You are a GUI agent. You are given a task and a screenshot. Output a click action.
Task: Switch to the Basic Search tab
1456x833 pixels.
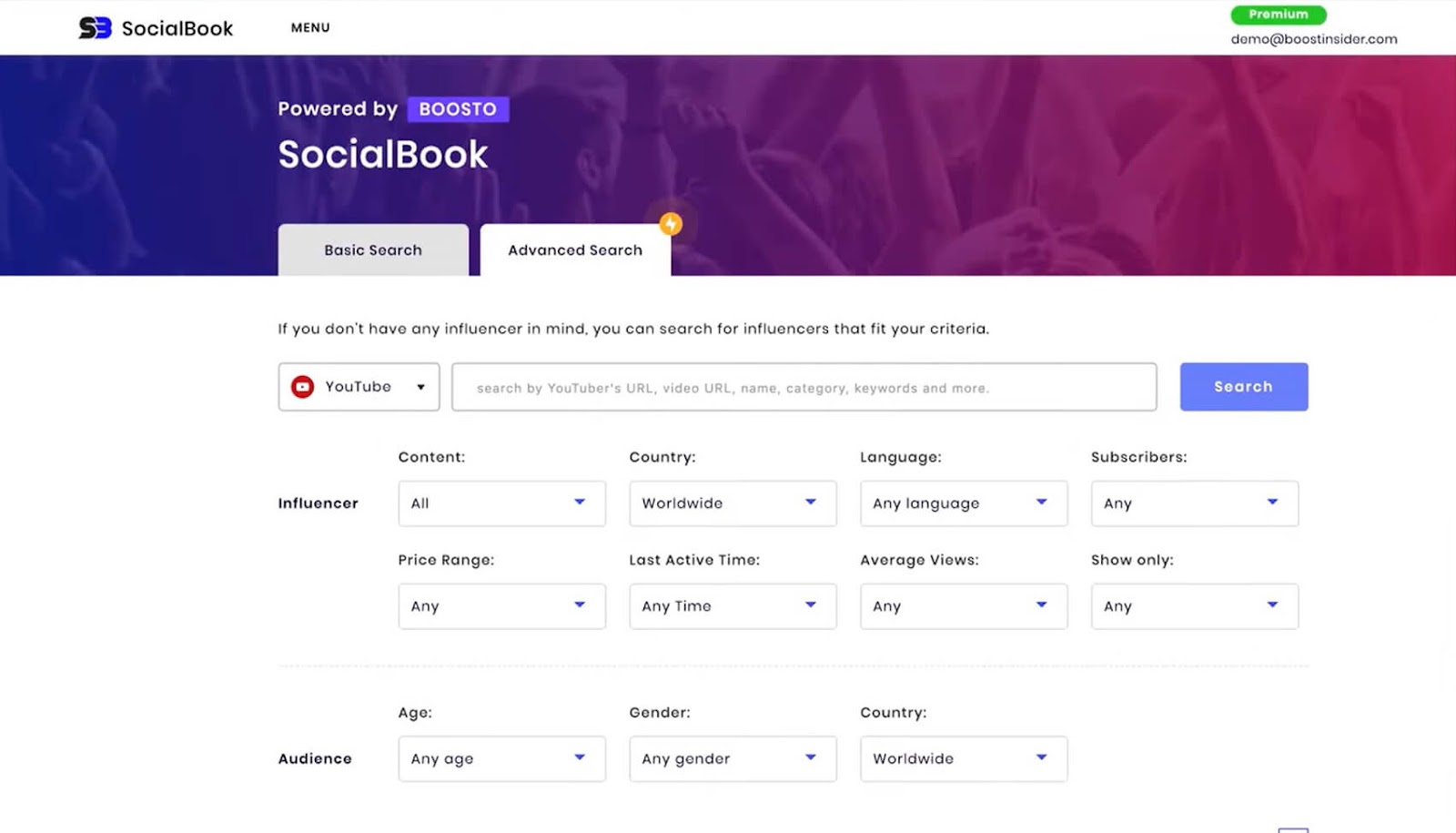tap(373, 249)
